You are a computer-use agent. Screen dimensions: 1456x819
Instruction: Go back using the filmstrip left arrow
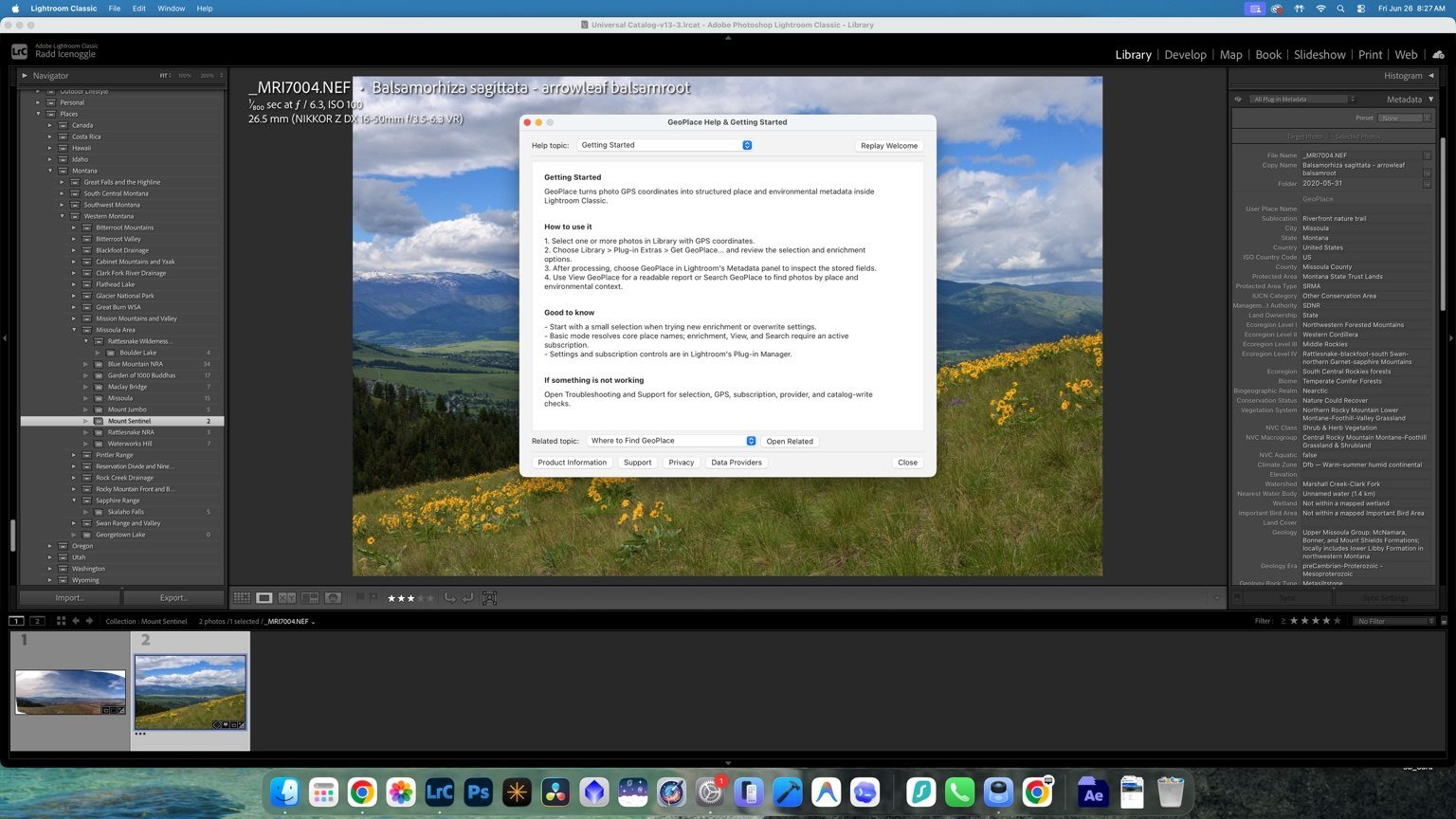click(x=76, y=621)
